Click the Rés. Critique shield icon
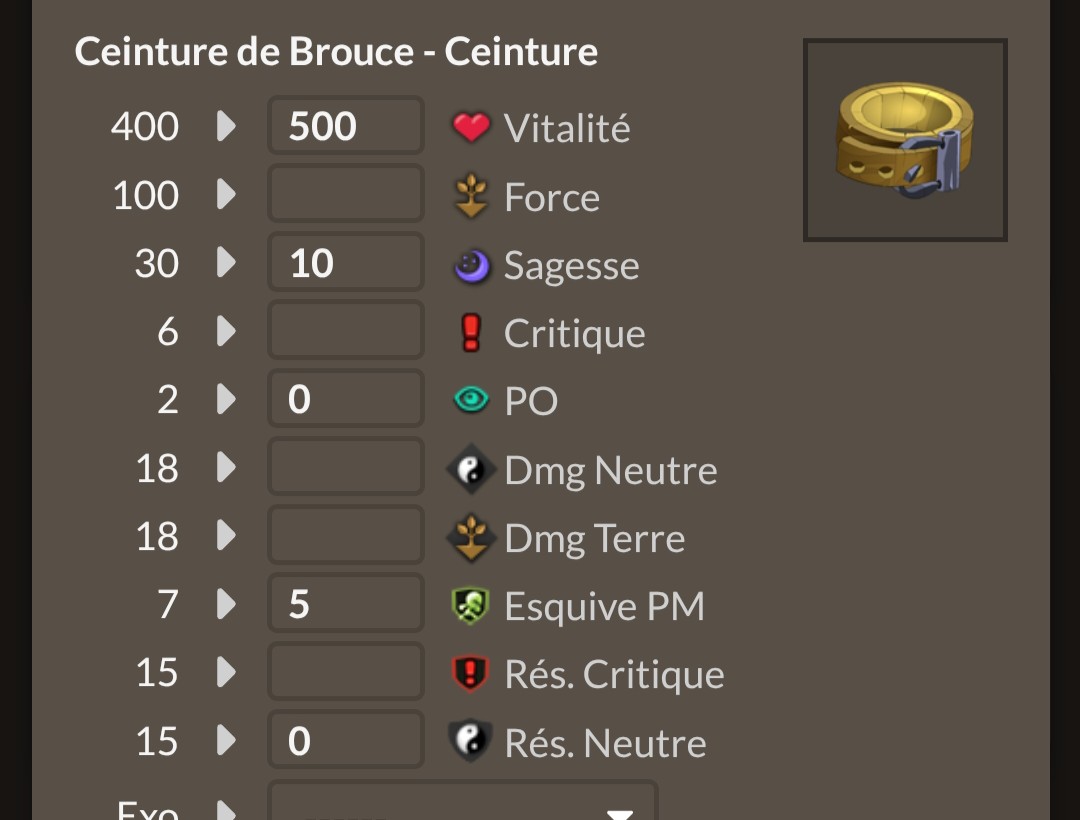 [x=470, y=672]
